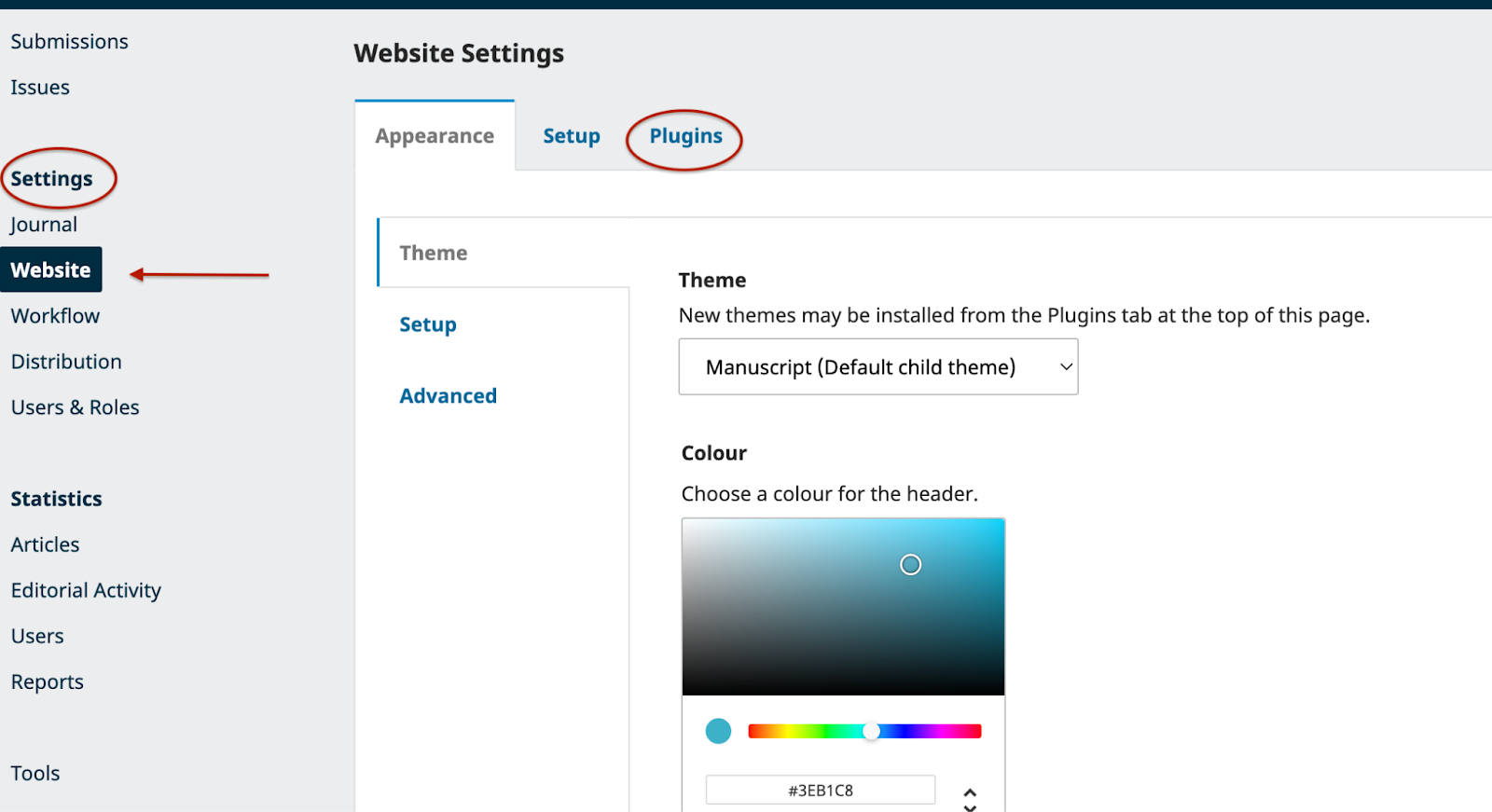View Editorial Activity statistics

(86, 590)
